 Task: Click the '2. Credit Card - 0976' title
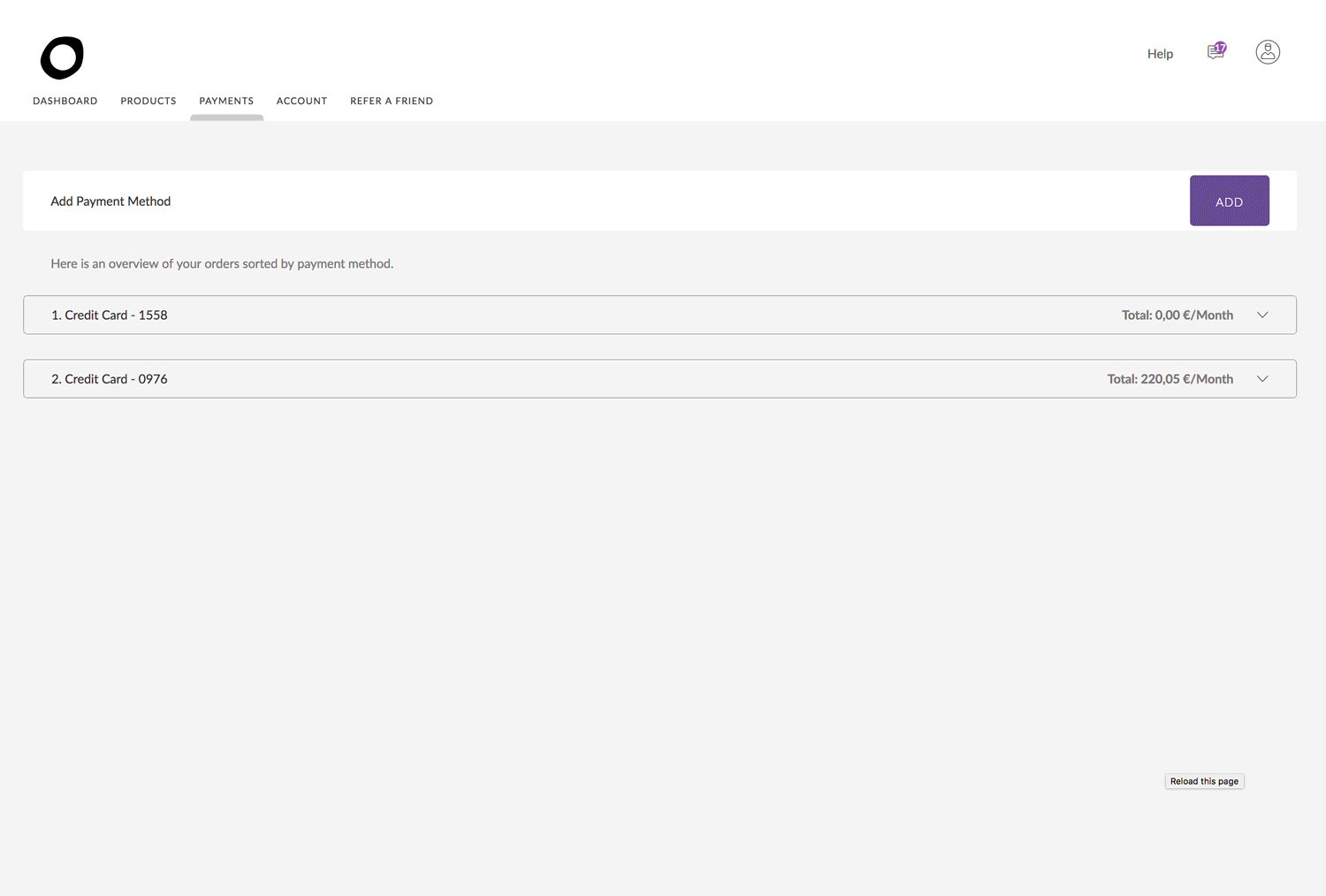click(x=110, y=379)
